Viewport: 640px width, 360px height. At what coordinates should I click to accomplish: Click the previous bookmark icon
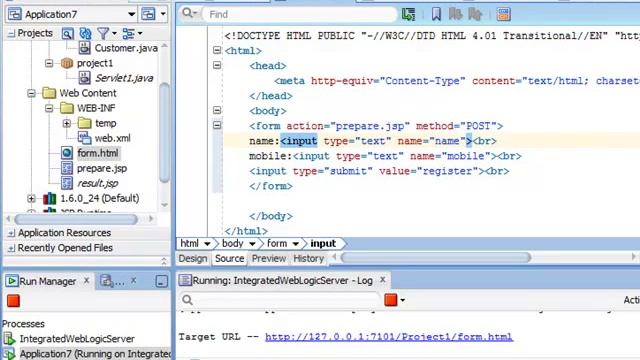(x=455, y=14)
